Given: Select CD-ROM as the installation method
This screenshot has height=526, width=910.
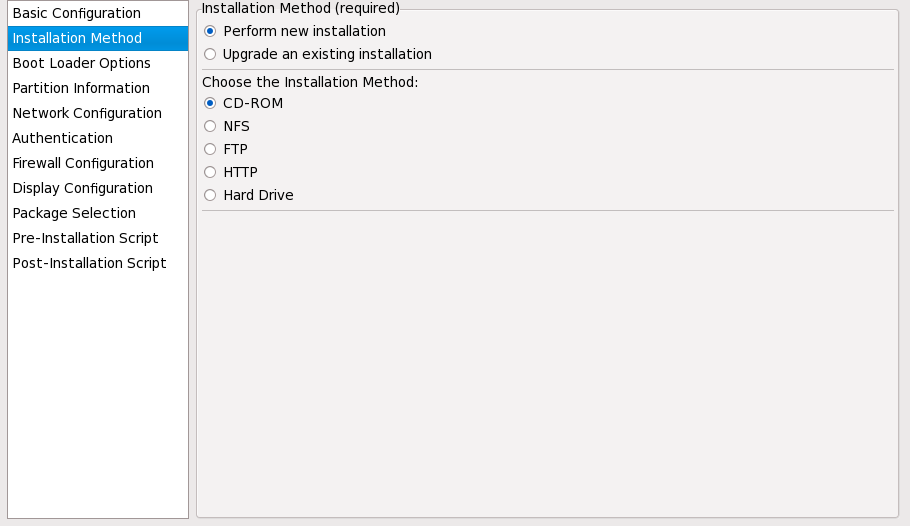Looking at the screenshot, I should pyautogui.click(x=210, y=104).
